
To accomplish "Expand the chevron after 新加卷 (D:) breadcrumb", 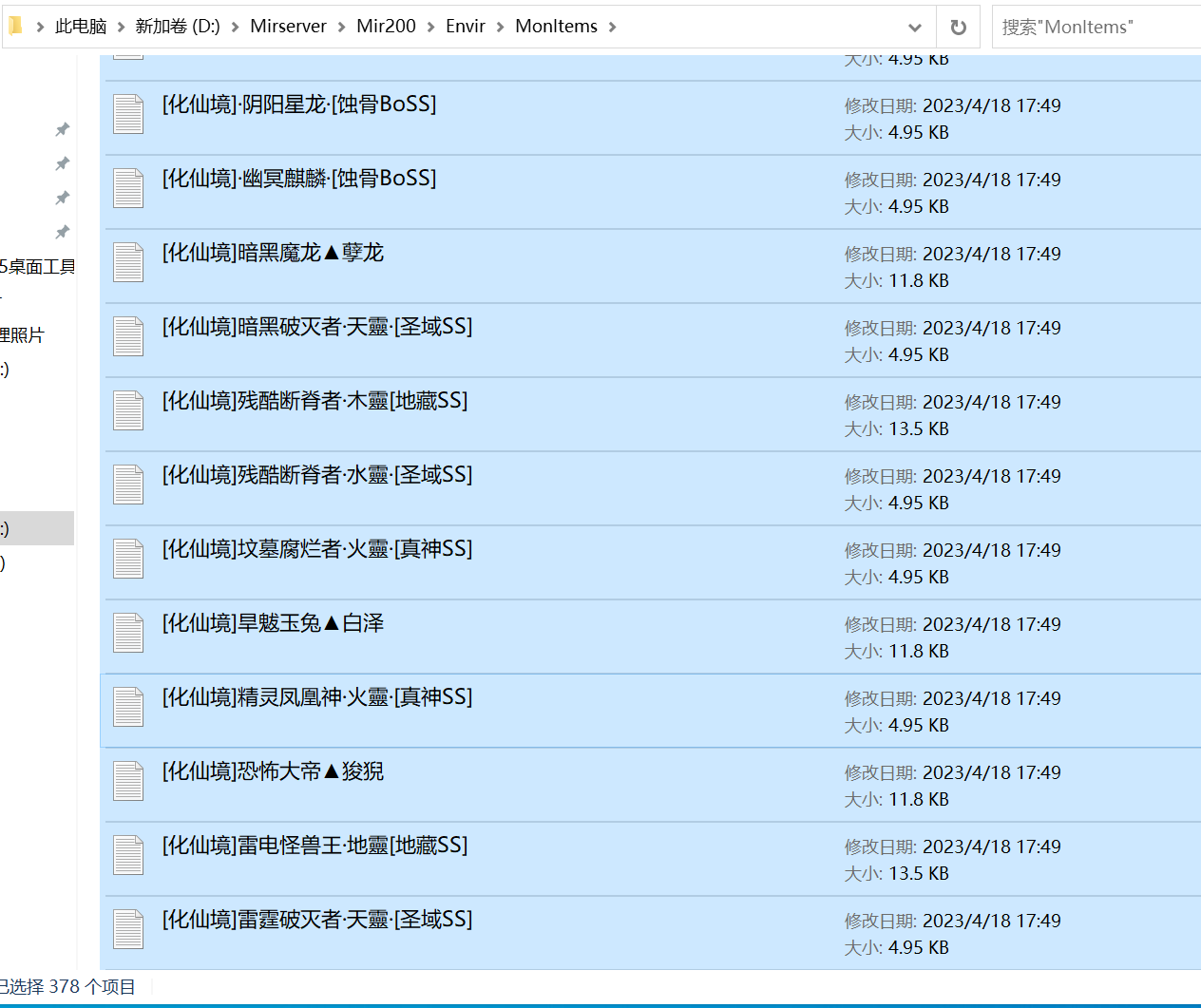I will (x=235, y=28).
